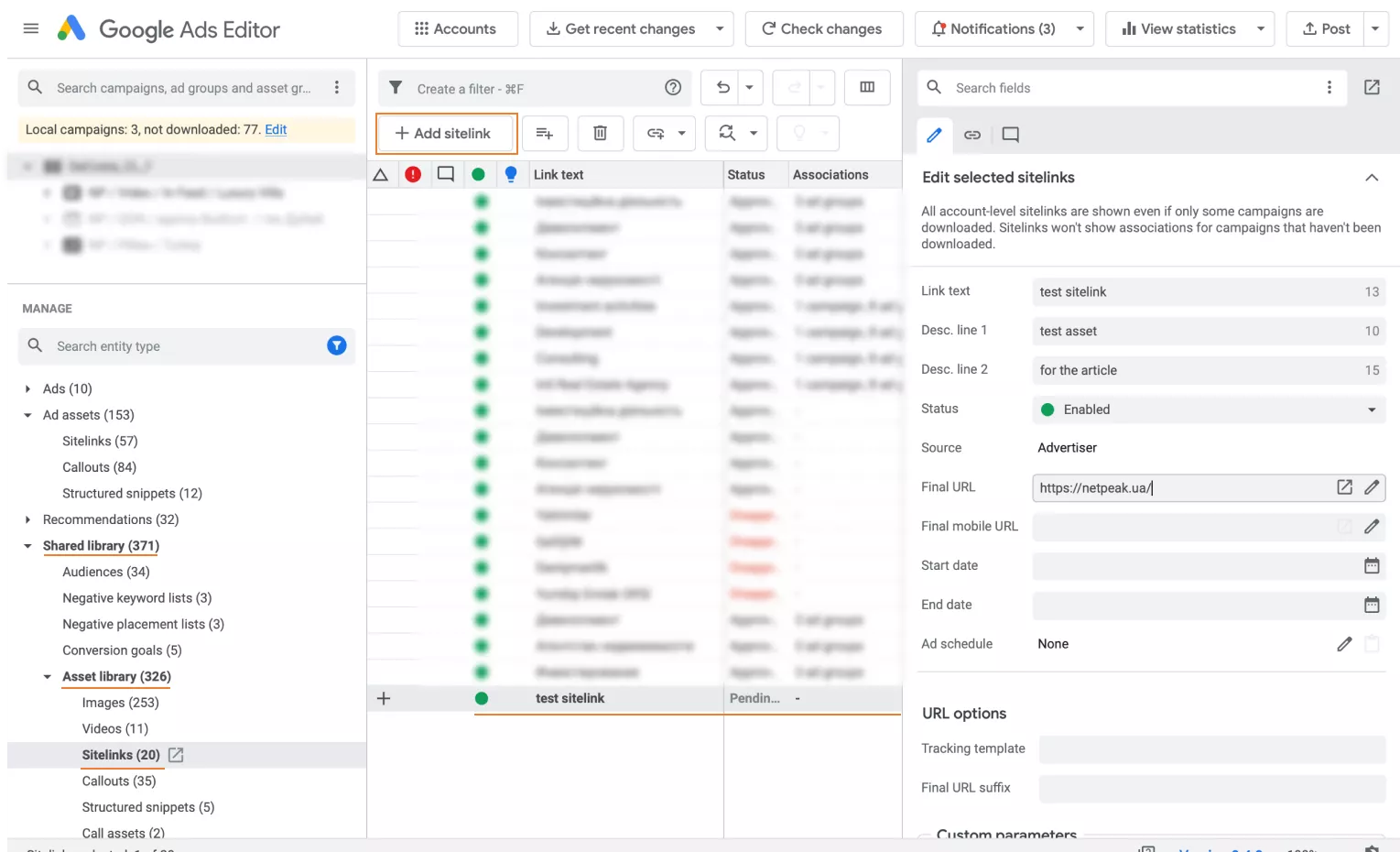Expand the Ads (10) tree node
This screenshot has width=1400, height=852.
pos(27,389)
